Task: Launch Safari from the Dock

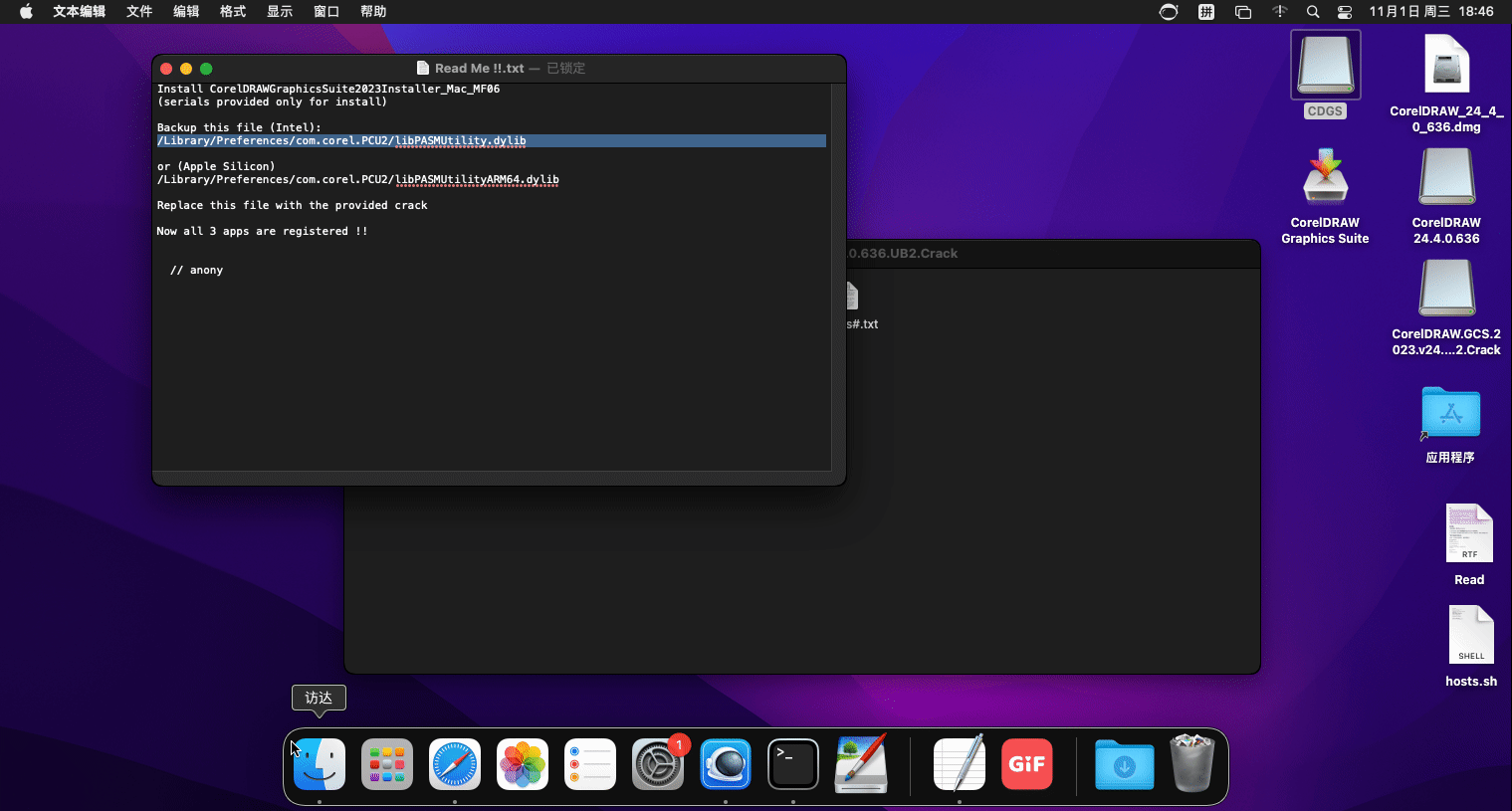Action: [455, 764]
